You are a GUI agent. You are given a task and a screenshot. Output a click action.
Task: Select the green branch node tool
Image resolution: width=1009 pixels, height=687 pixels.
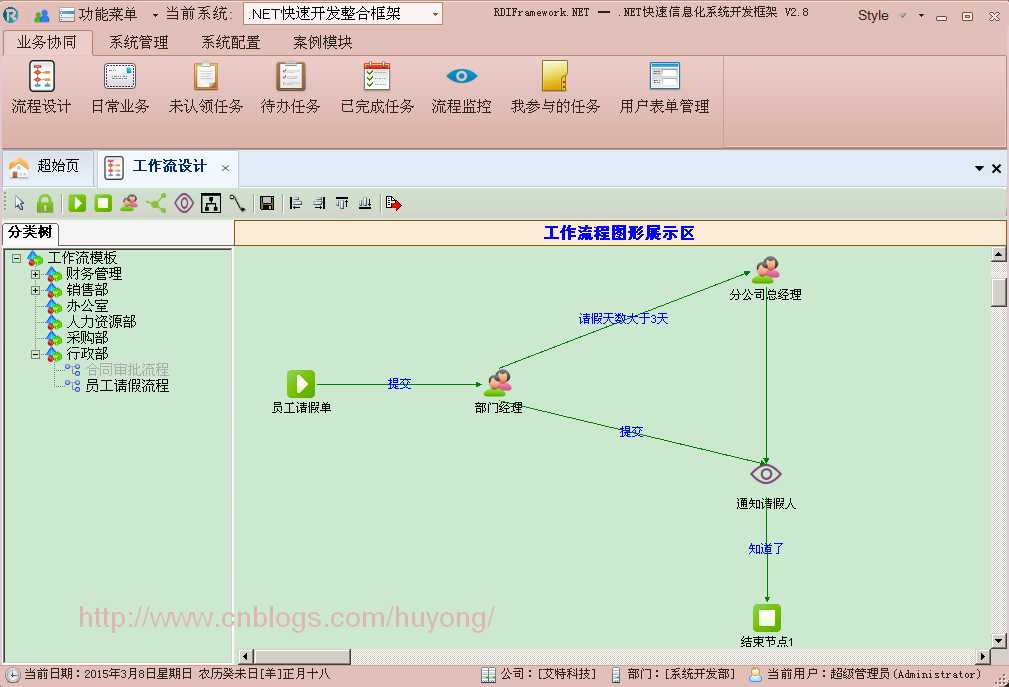click(x=156, y=203)
